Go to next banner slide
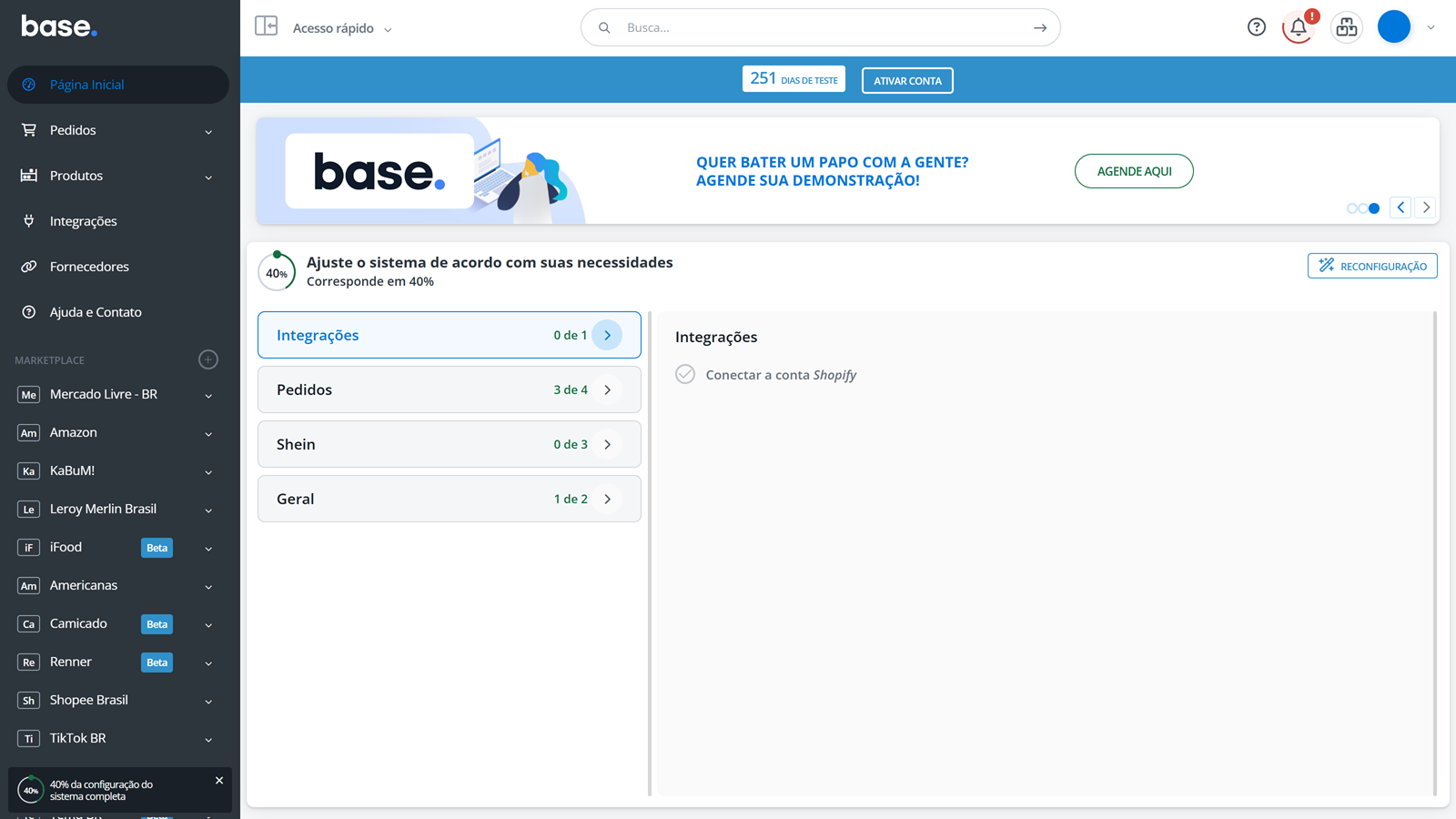 click(x=1426, y=207)
